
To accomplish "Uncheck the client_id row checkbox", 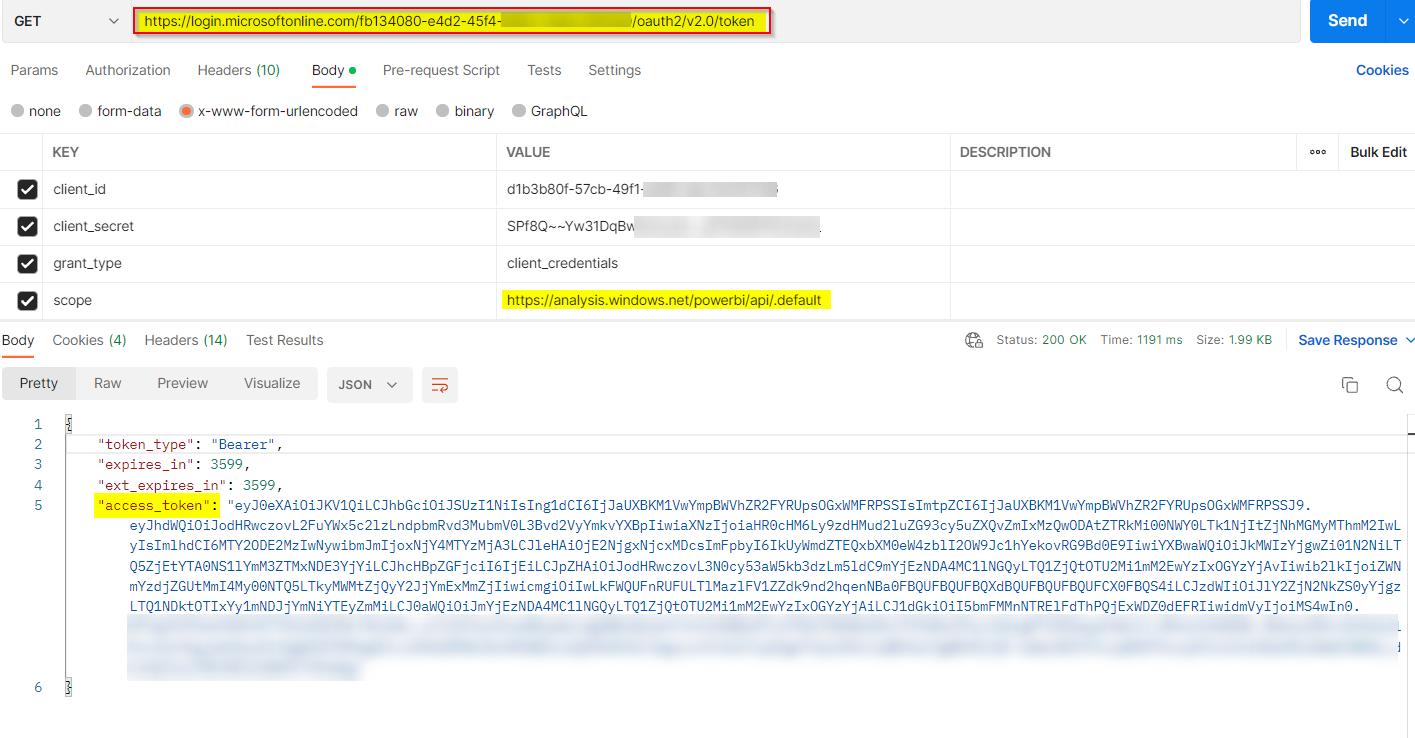I will [27, 190].
